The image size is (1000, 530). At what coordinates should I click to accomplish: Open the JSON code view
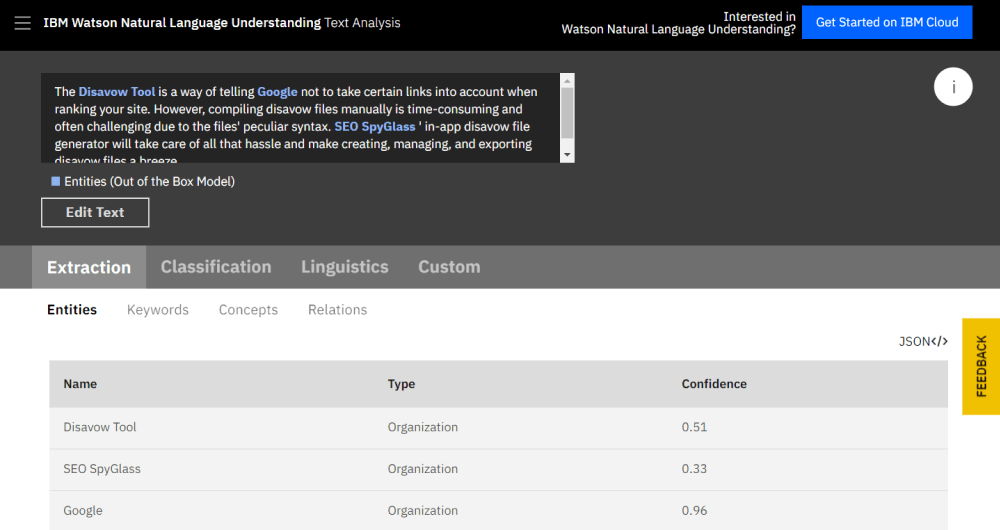(x=923, y=341)
